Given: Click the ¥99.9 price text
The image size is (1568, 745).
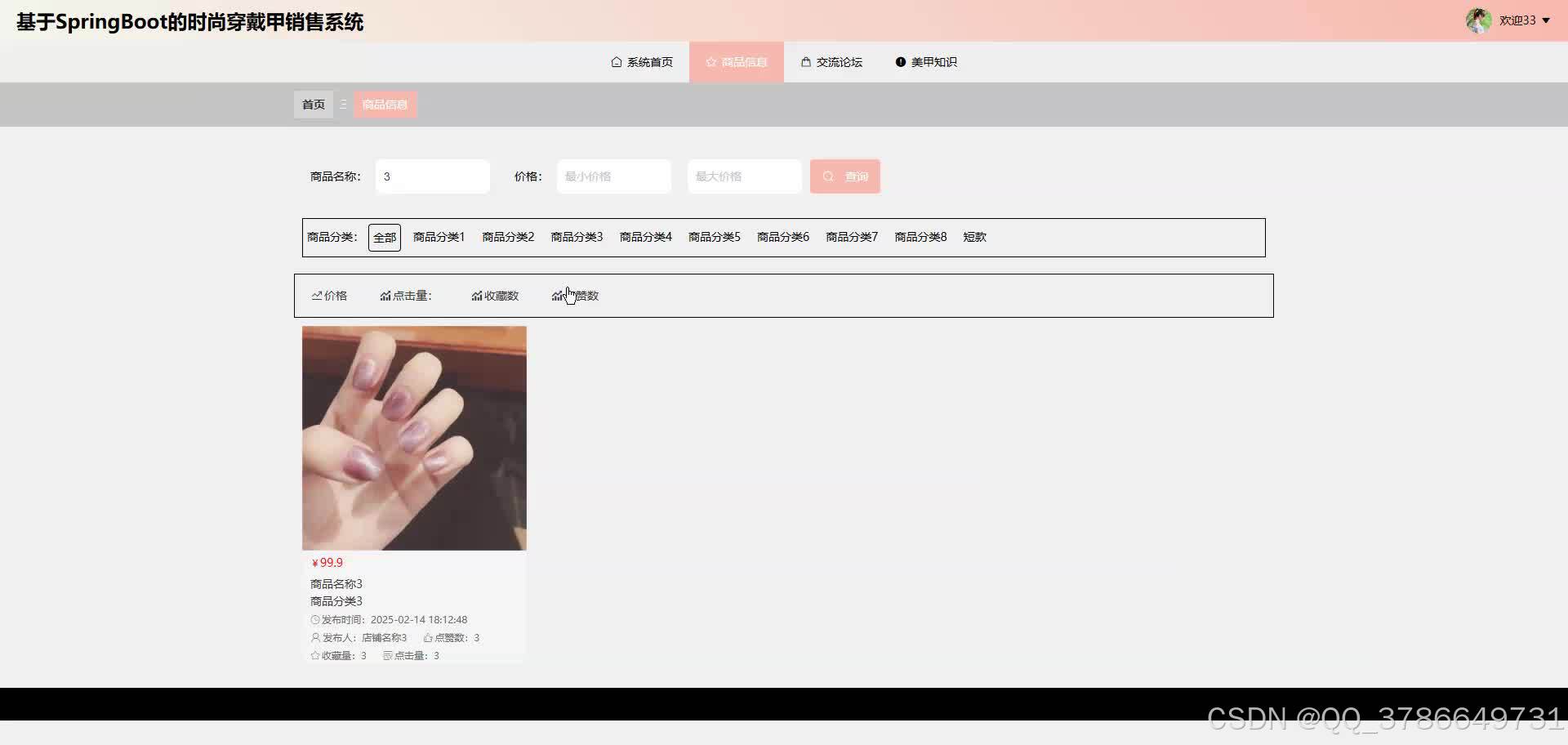Looking at the screenshot, I should pos(327,563).
